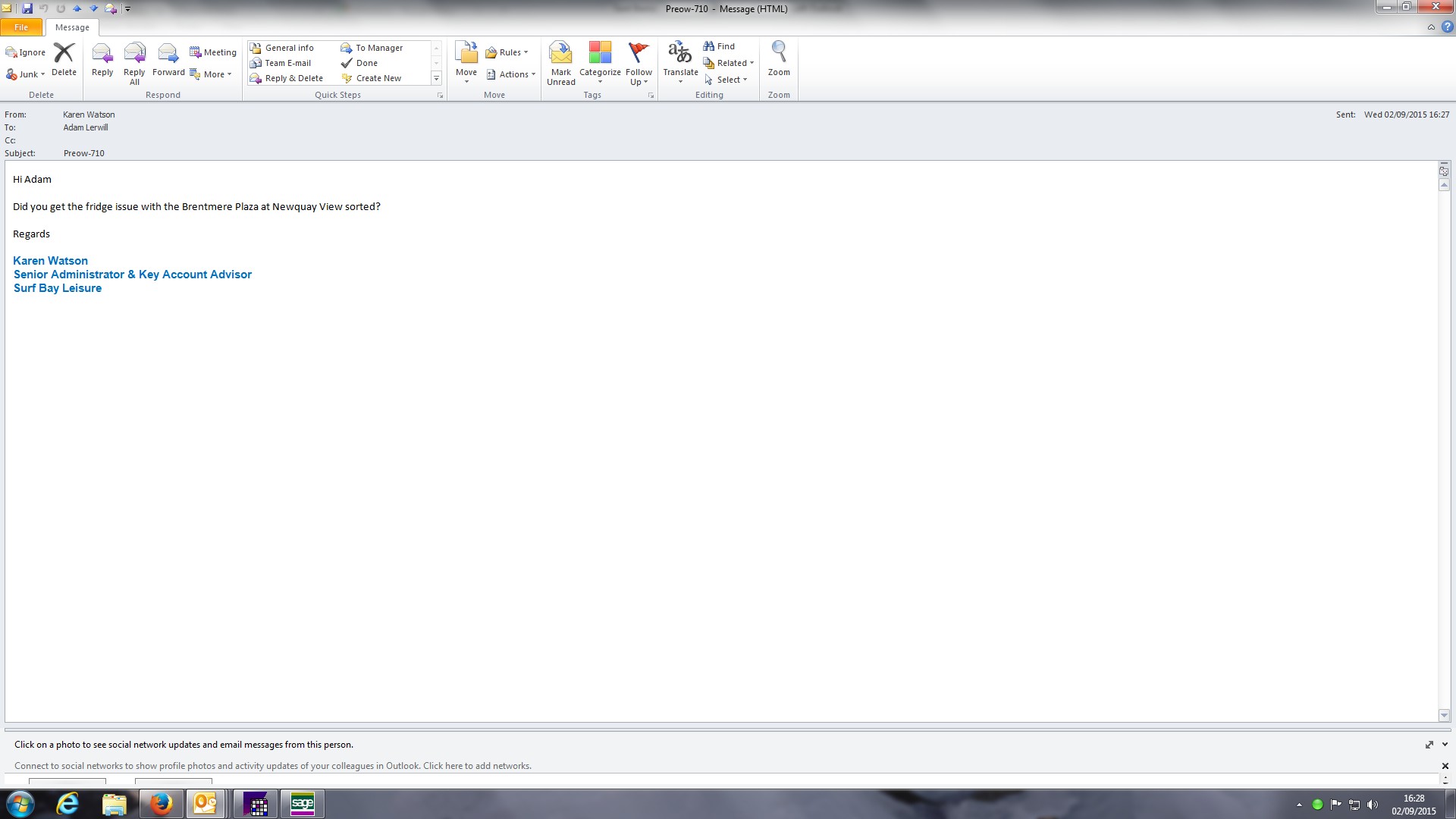This screenshot has width=1456, height=819.
Task: Save message via quick access toolbar
Action: point(27,9)
